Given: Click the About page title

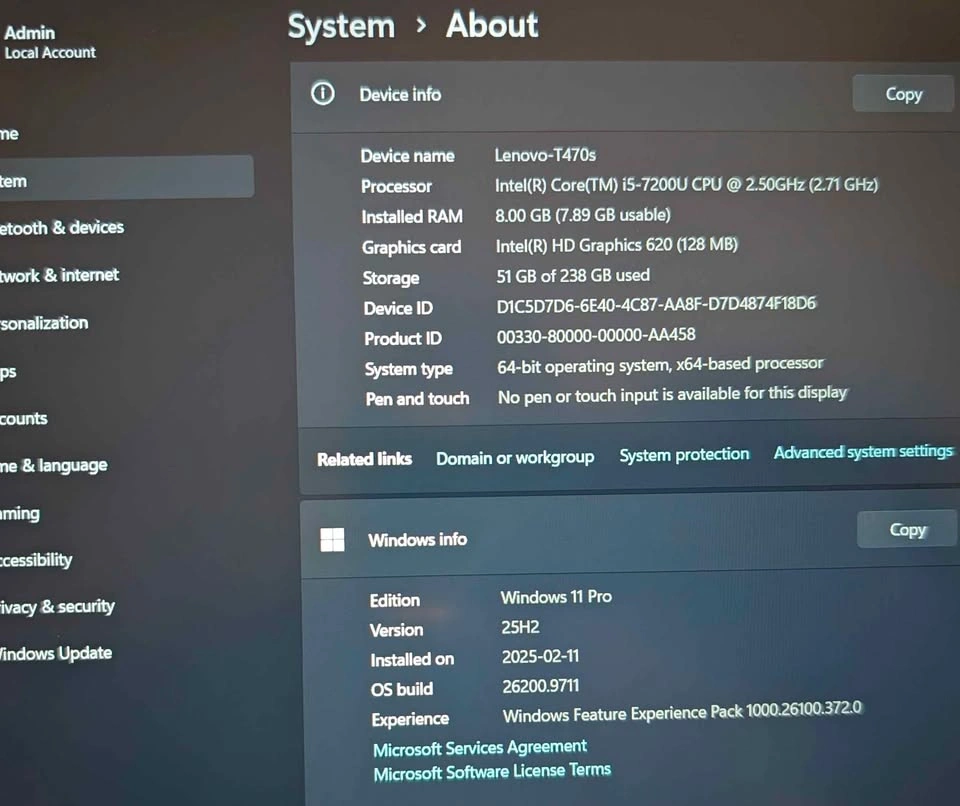Looking at the screenshot, I should (492, 25).
